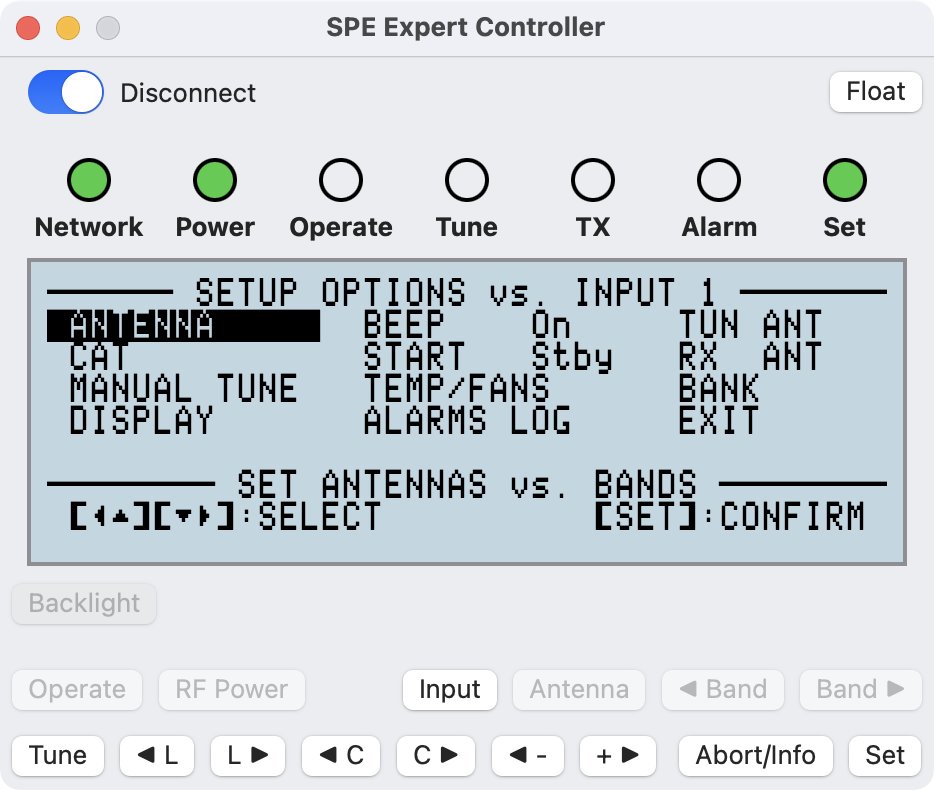This screenshot has height=790, width=934.
Task: Click the disabled Operate button
Action: click(77, 689)
